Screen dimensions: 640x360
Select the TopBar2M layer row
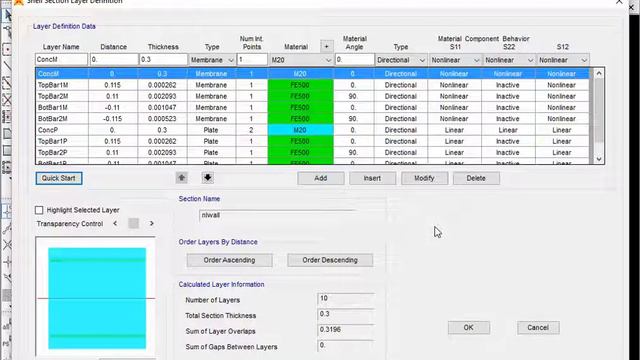point(313,96)
